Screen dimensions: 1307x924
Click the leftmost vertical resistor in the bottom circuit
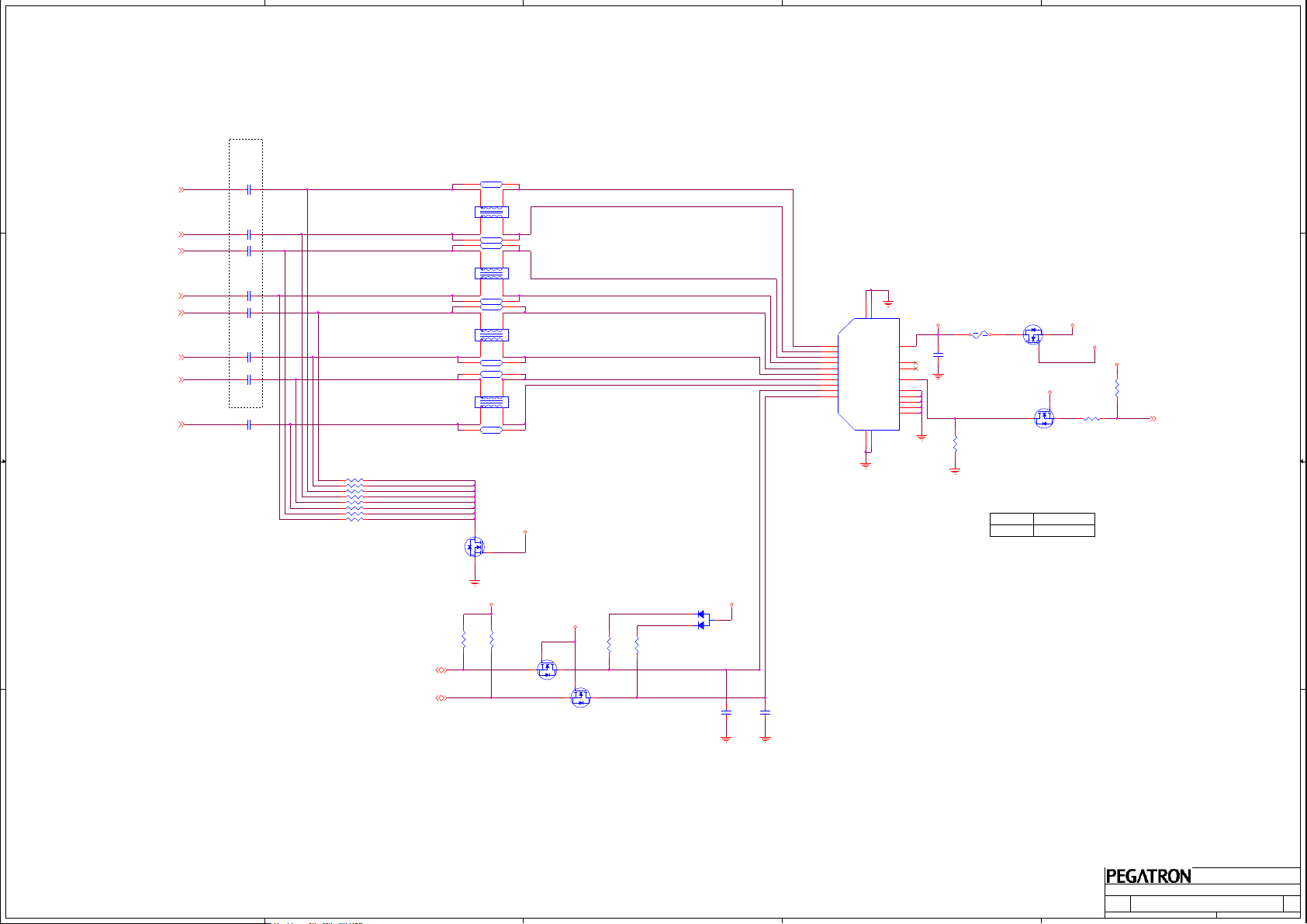(463, 640)
